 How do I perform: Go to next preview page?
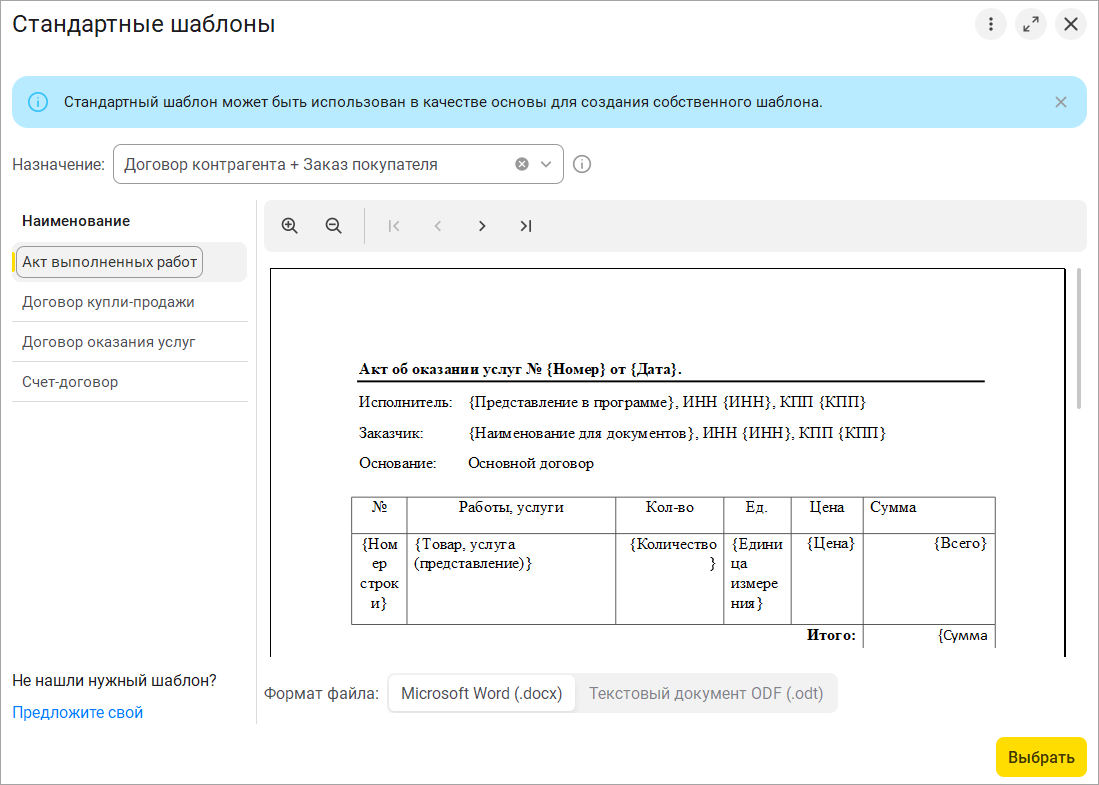482,226
